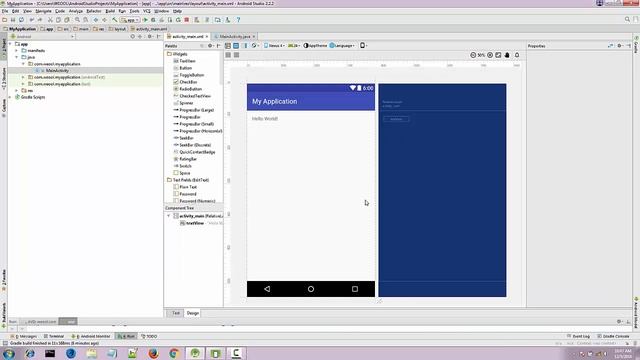Click the Project panel gear settings icon
640x360 pixels.
(x=150, y=36)
